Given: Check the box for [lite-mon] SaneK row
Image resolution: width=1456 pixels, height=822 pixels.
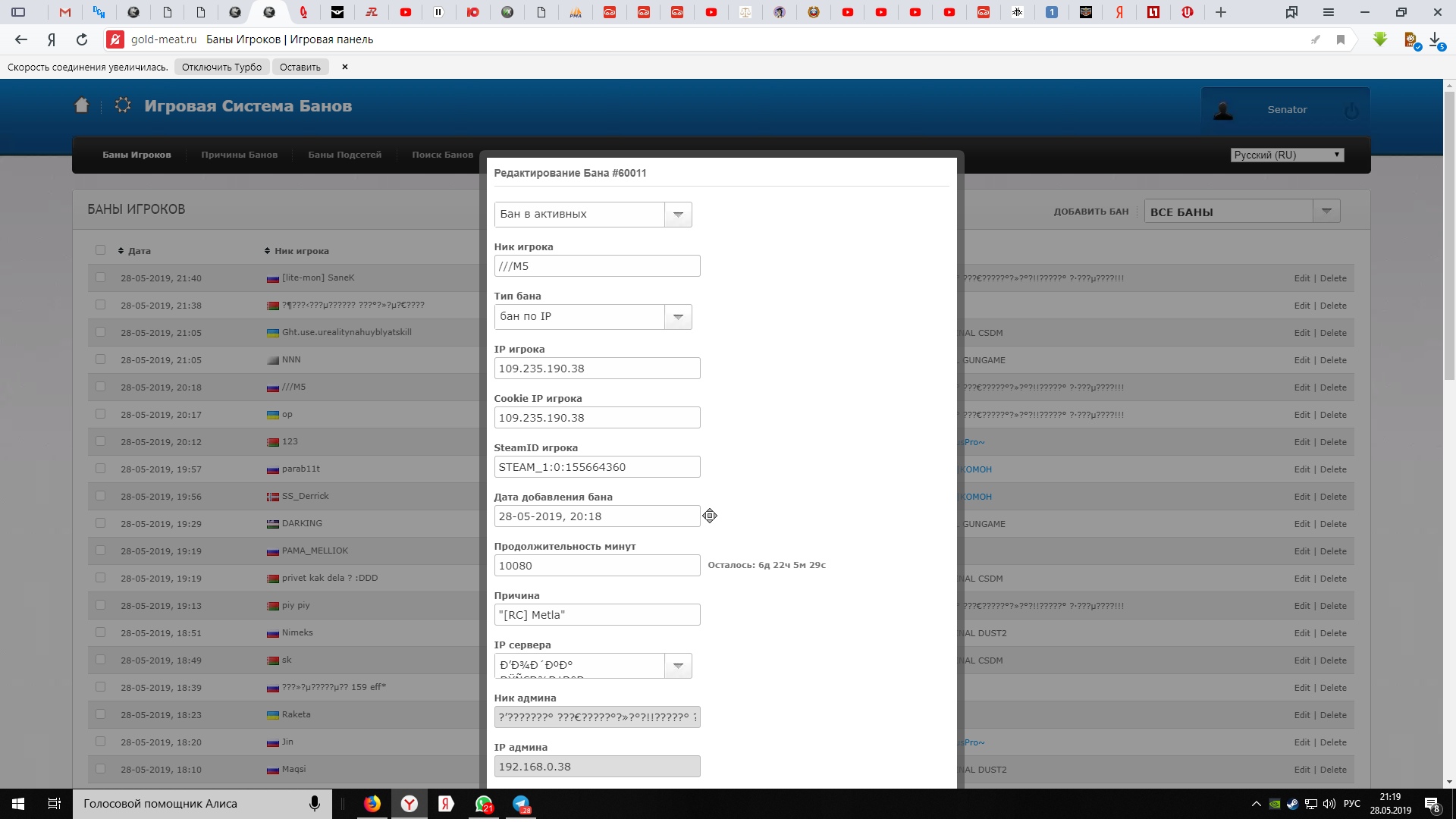Looking at the screenshot, I should 100,278.
